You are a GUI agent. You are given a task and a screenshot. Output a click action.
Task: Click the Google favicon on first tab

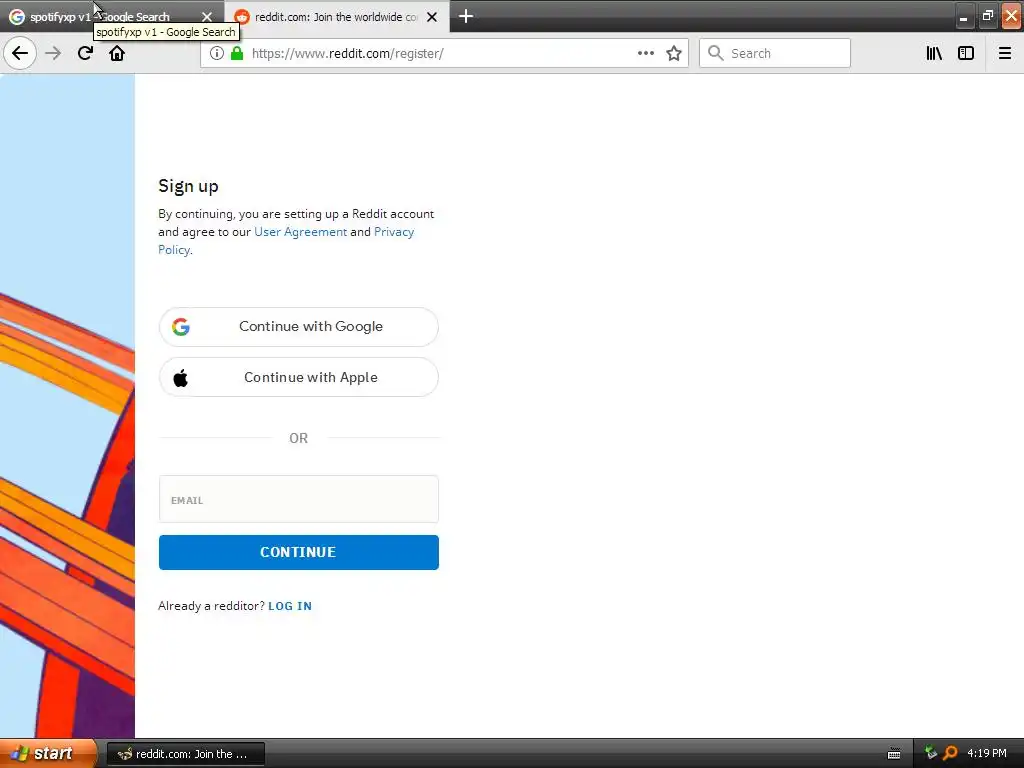17,17
